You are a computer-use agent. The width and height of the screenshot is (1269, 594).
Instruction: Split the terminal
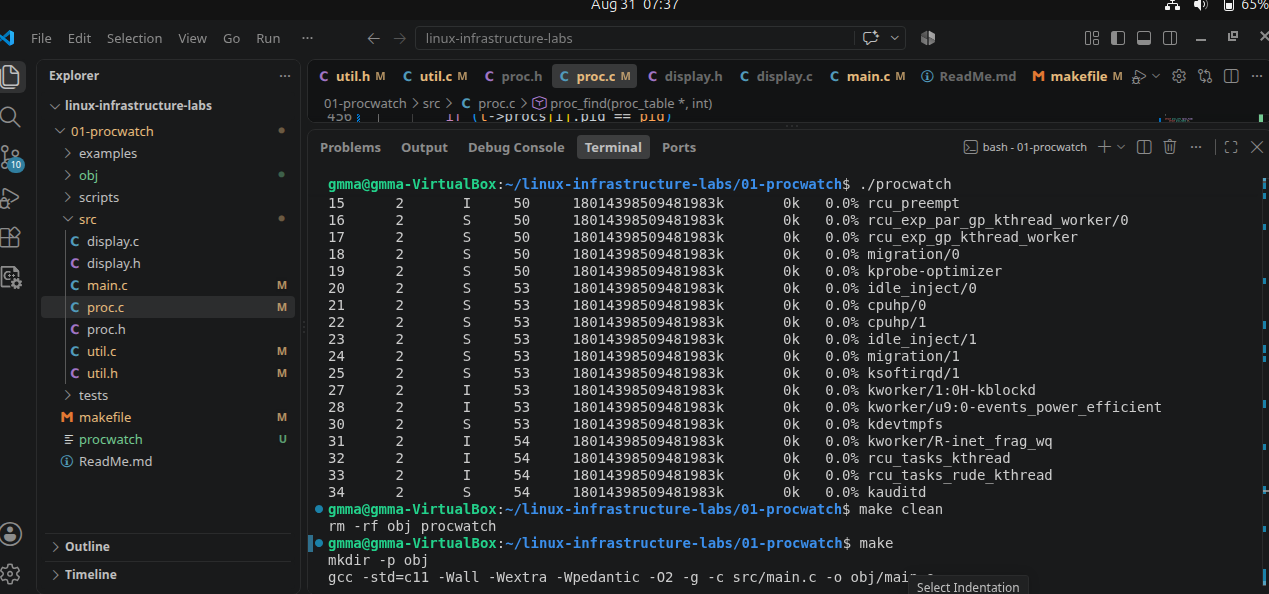pos(1145,147)
